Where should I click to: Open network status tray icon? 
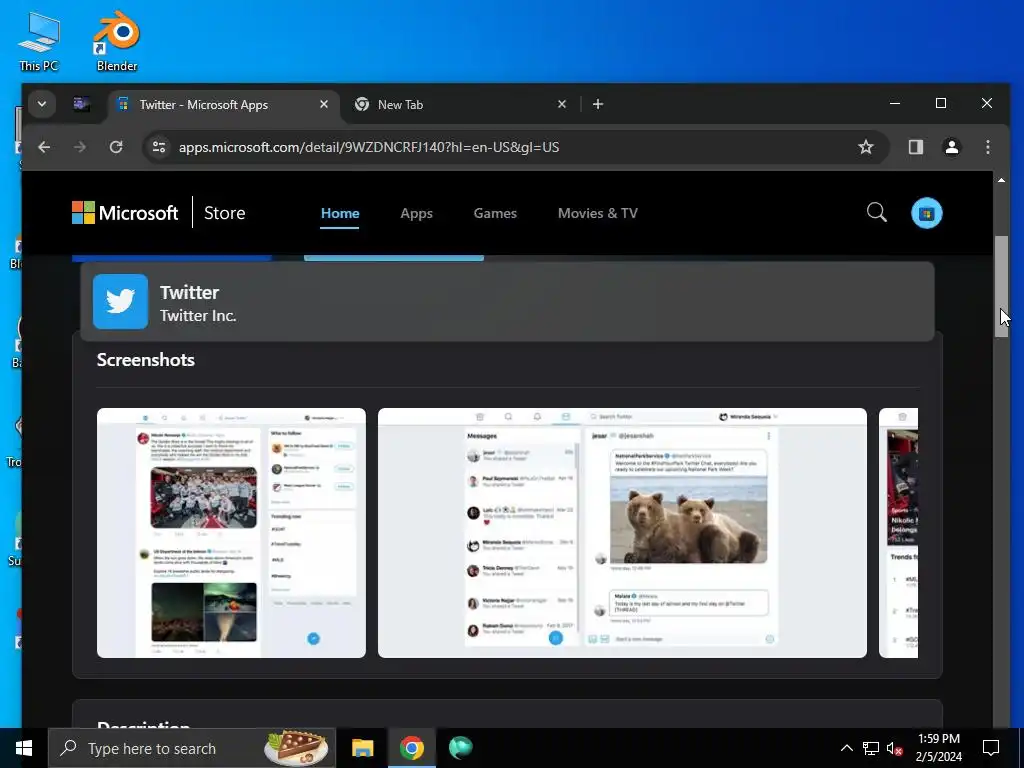(871, 748)
